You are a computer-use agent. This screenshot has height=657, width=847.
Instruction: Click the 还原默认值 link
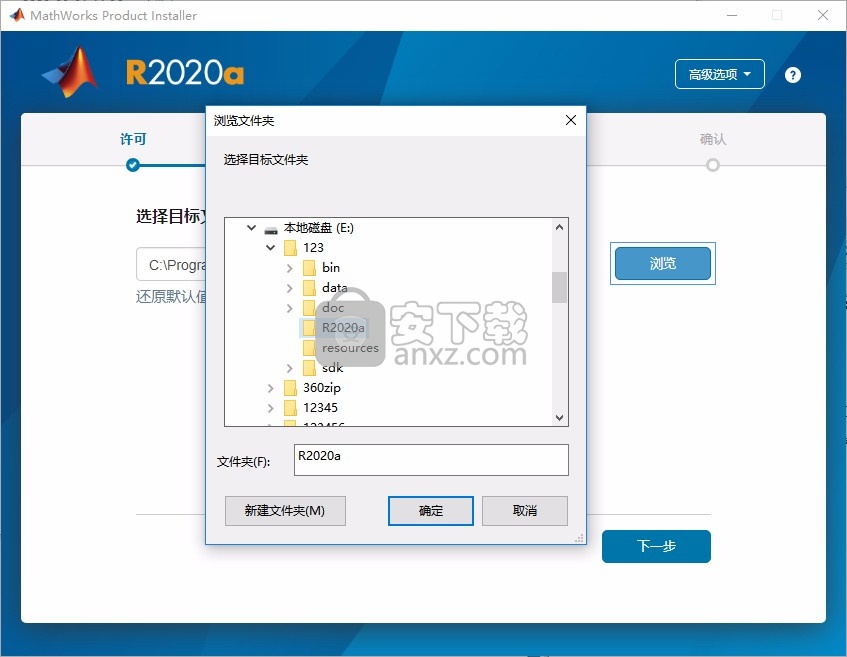(x=171, y=296)
